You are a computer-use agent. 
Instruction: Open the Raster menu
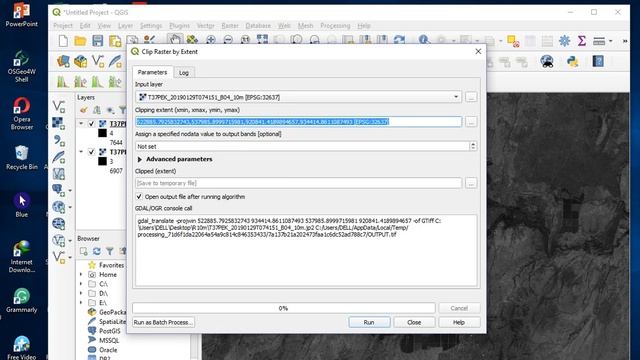(230, 26)
